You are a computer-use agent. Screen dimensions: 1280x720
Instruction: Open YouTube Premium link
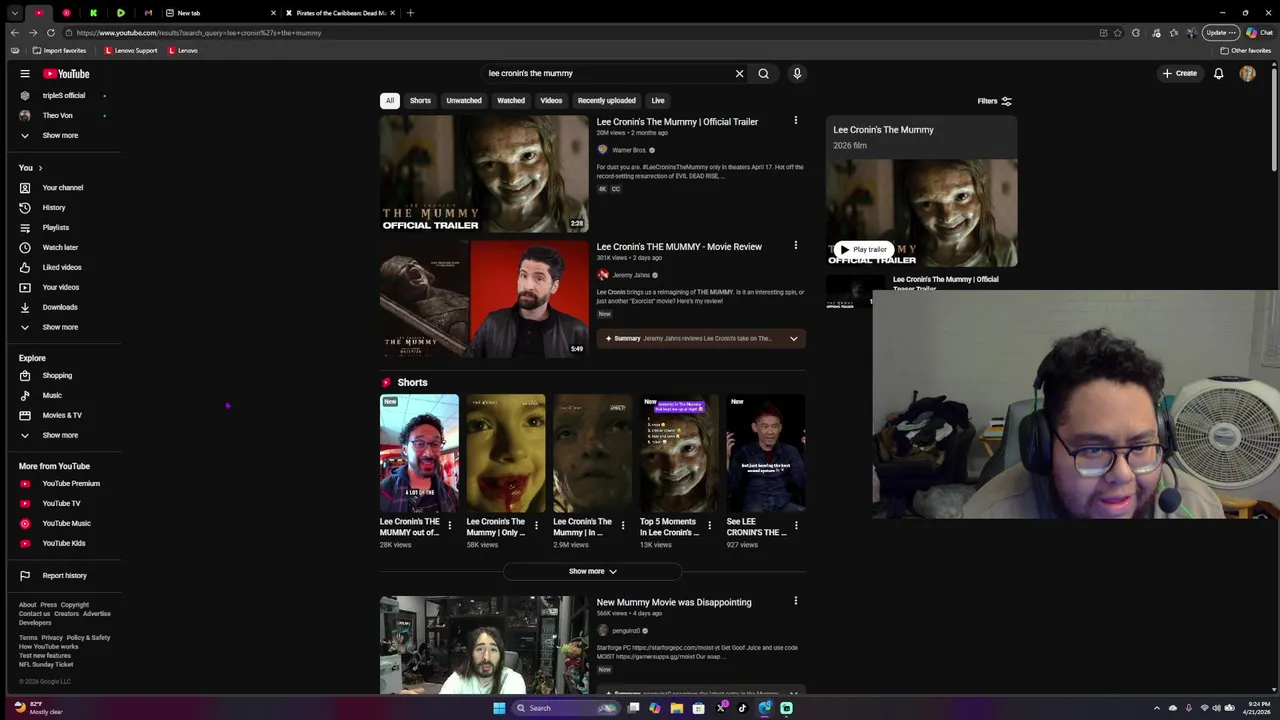[x=70, y=483]
